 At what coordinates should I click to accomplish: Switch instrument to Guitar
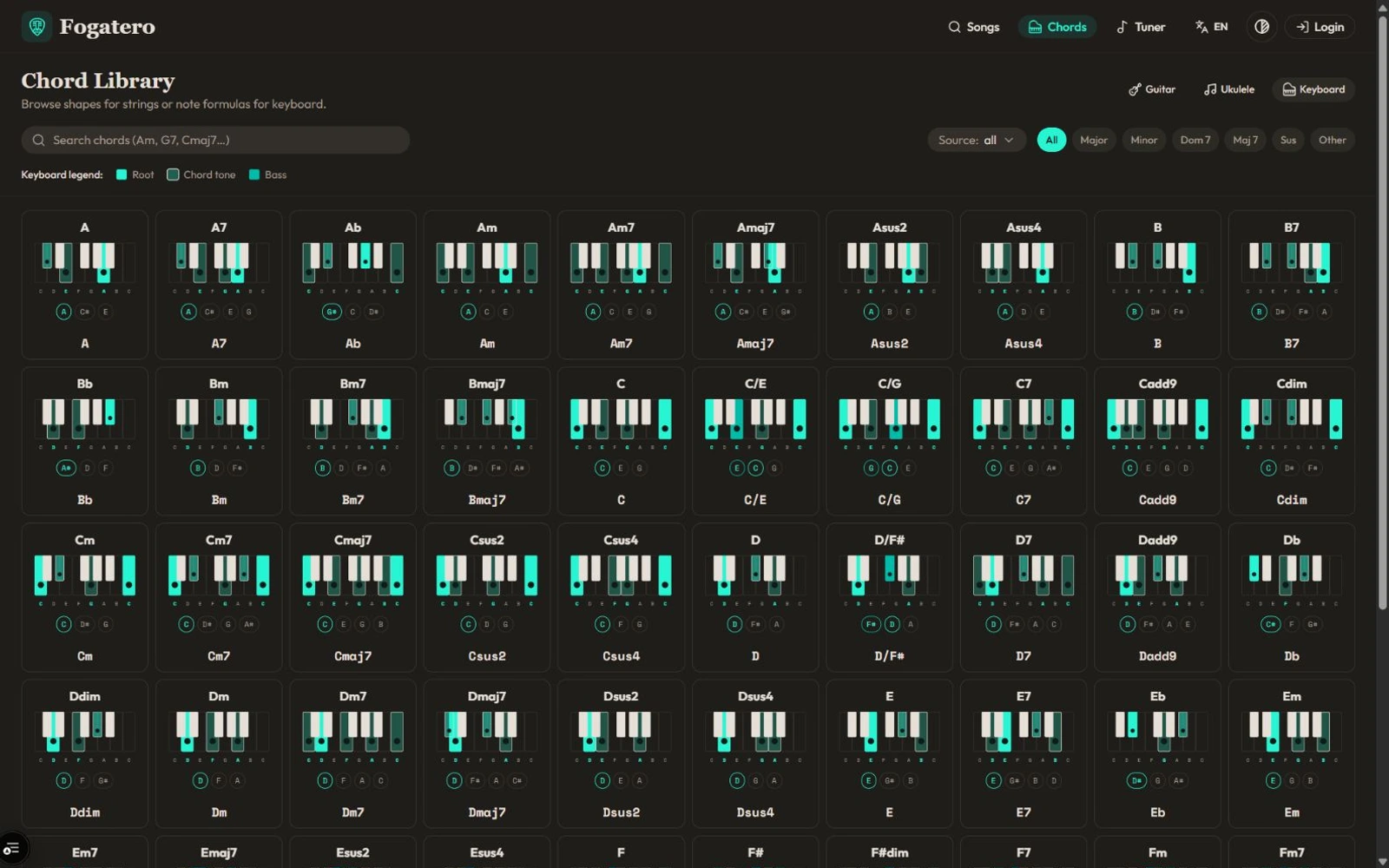[1152, 89]
